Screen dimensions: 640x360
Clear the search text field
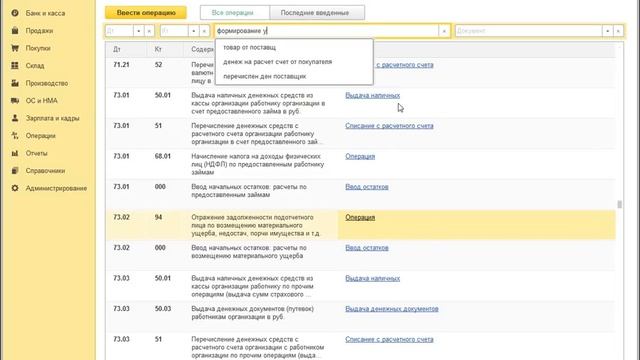pos(444,31)
